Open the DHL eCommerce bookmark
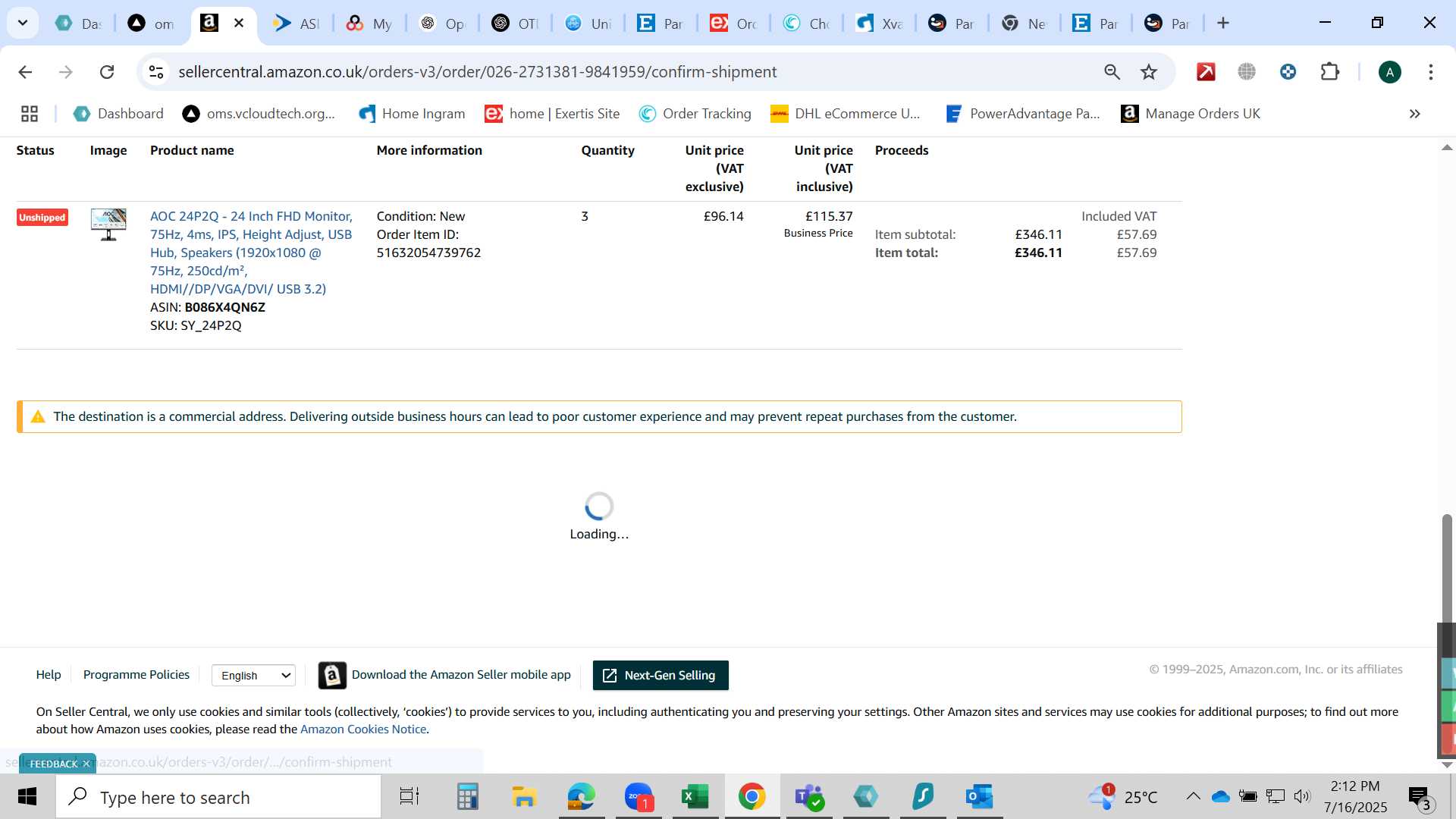 846,114
